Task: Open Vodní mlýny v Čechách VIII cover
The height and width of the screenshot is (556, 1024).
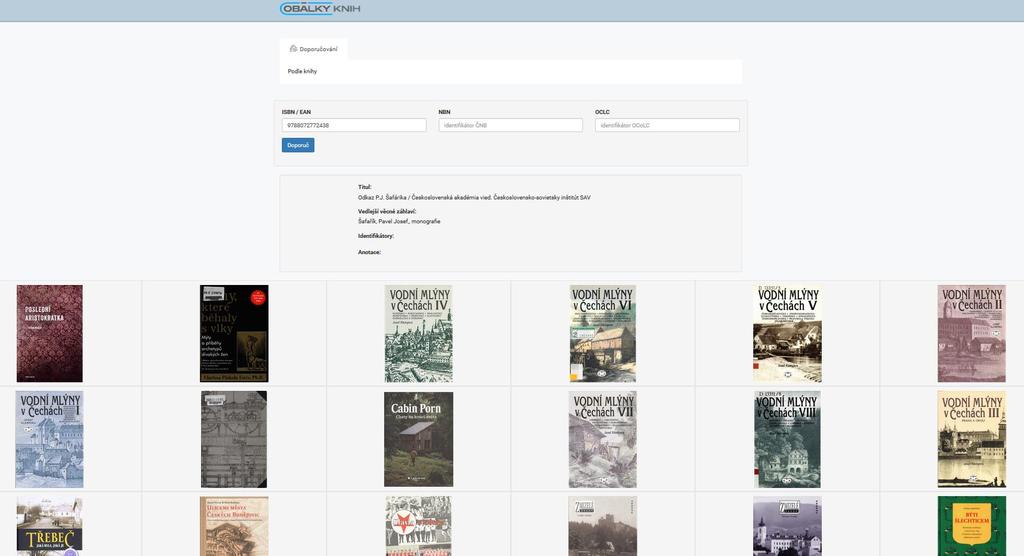Action: 788,439
